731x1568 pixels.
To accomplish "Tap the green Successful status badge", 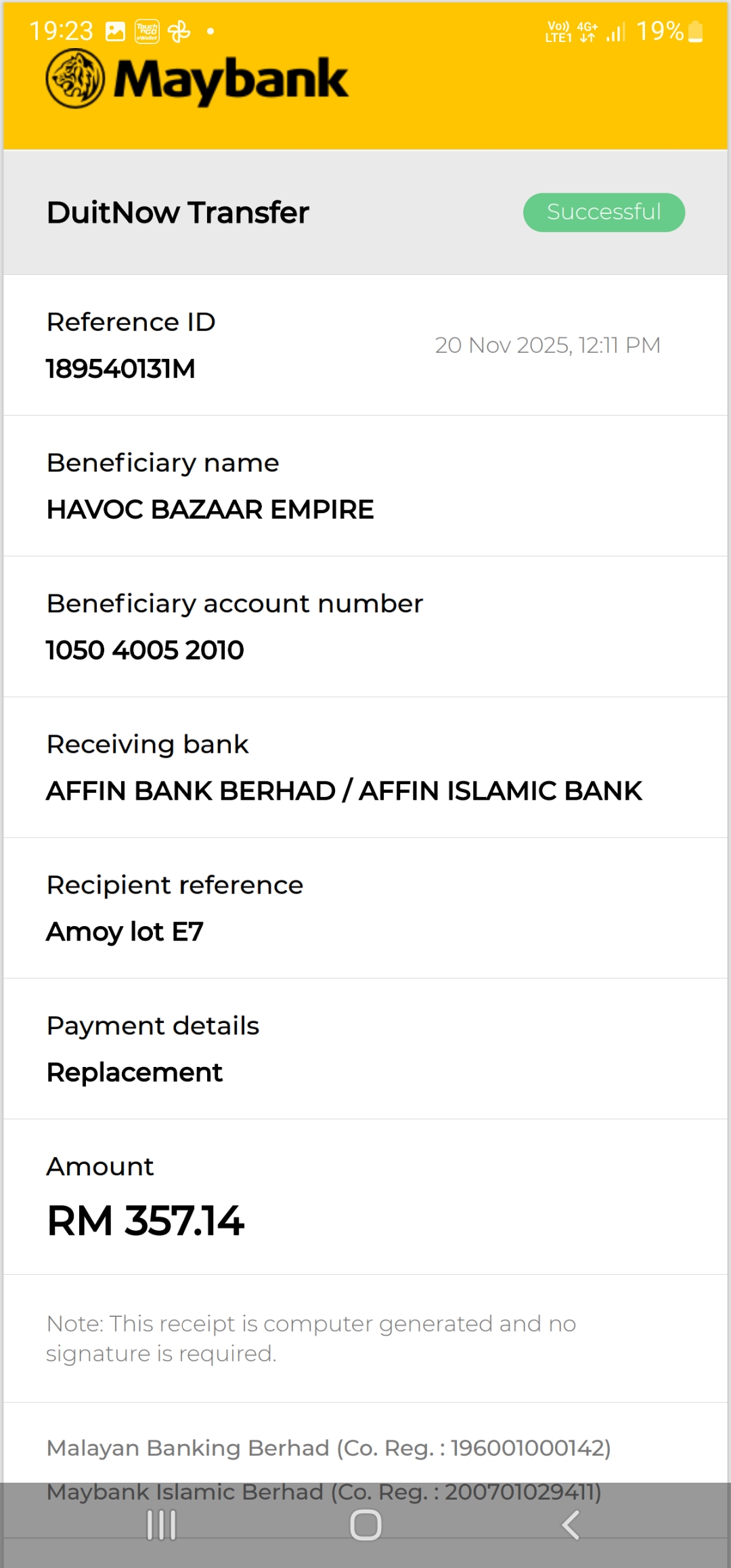I will 604,213.
